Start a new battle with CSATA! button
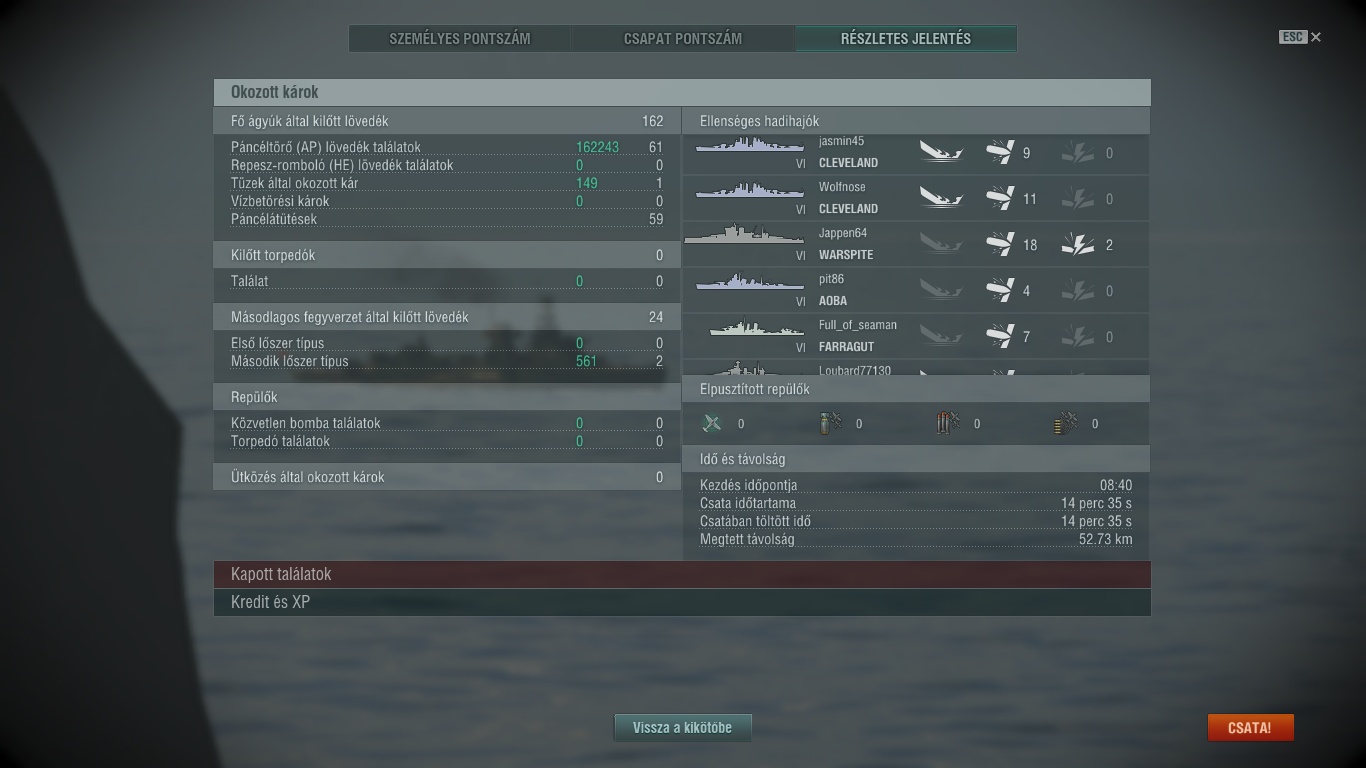1366x768 pixels. 1250,728
